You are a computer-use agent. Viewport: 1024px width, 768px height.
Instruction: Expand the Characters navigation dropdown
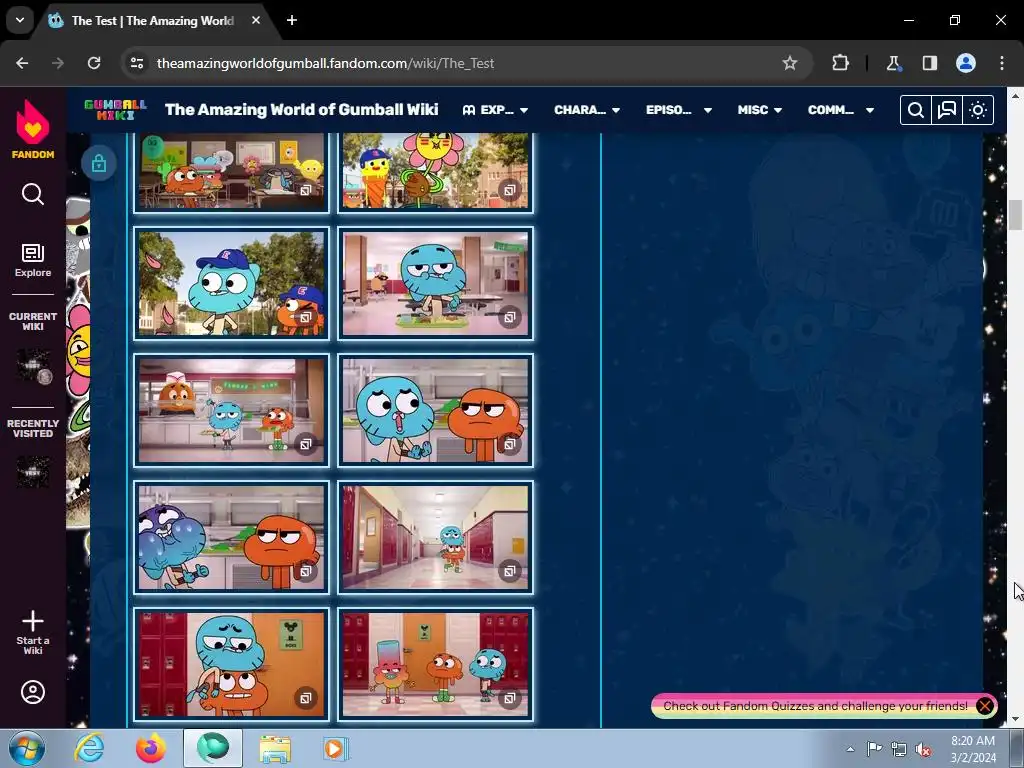586,110
